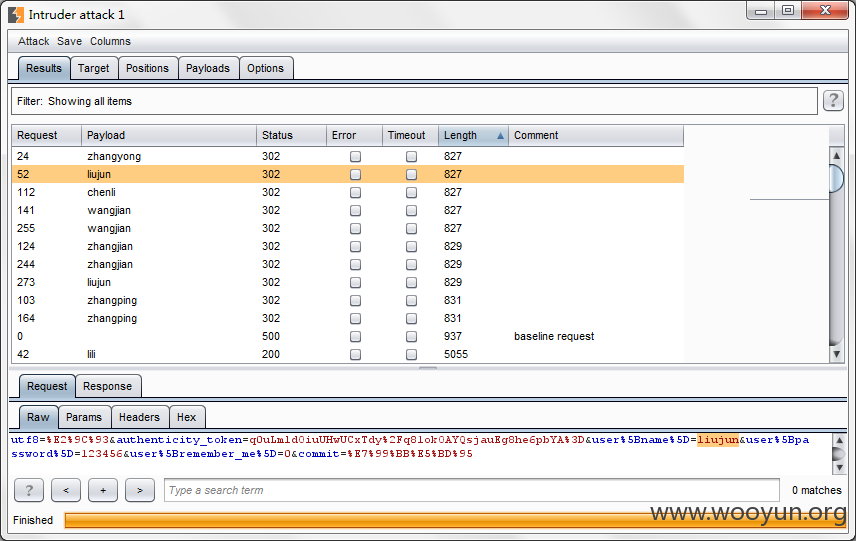Viewport: 856px width, 541px height.
Task: Sort by Length column ascending arrow
Action: point(500,136)
